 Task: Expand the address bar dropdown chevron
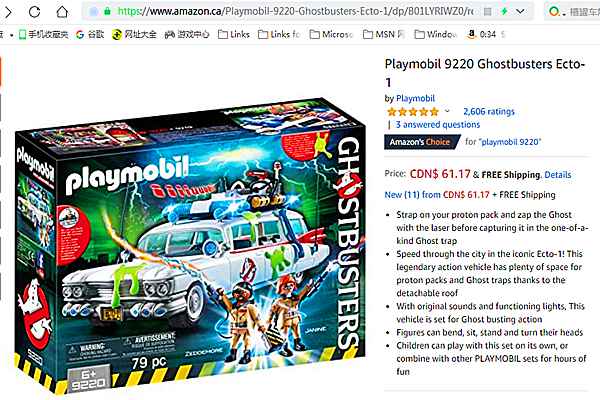[520, 11]
